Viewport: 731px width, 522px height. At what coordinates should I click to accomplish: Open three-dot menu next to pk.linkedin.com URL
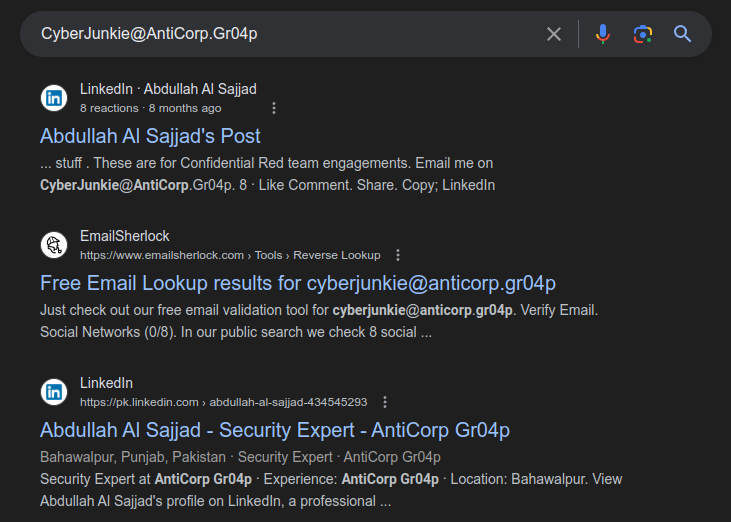point(385,402)
